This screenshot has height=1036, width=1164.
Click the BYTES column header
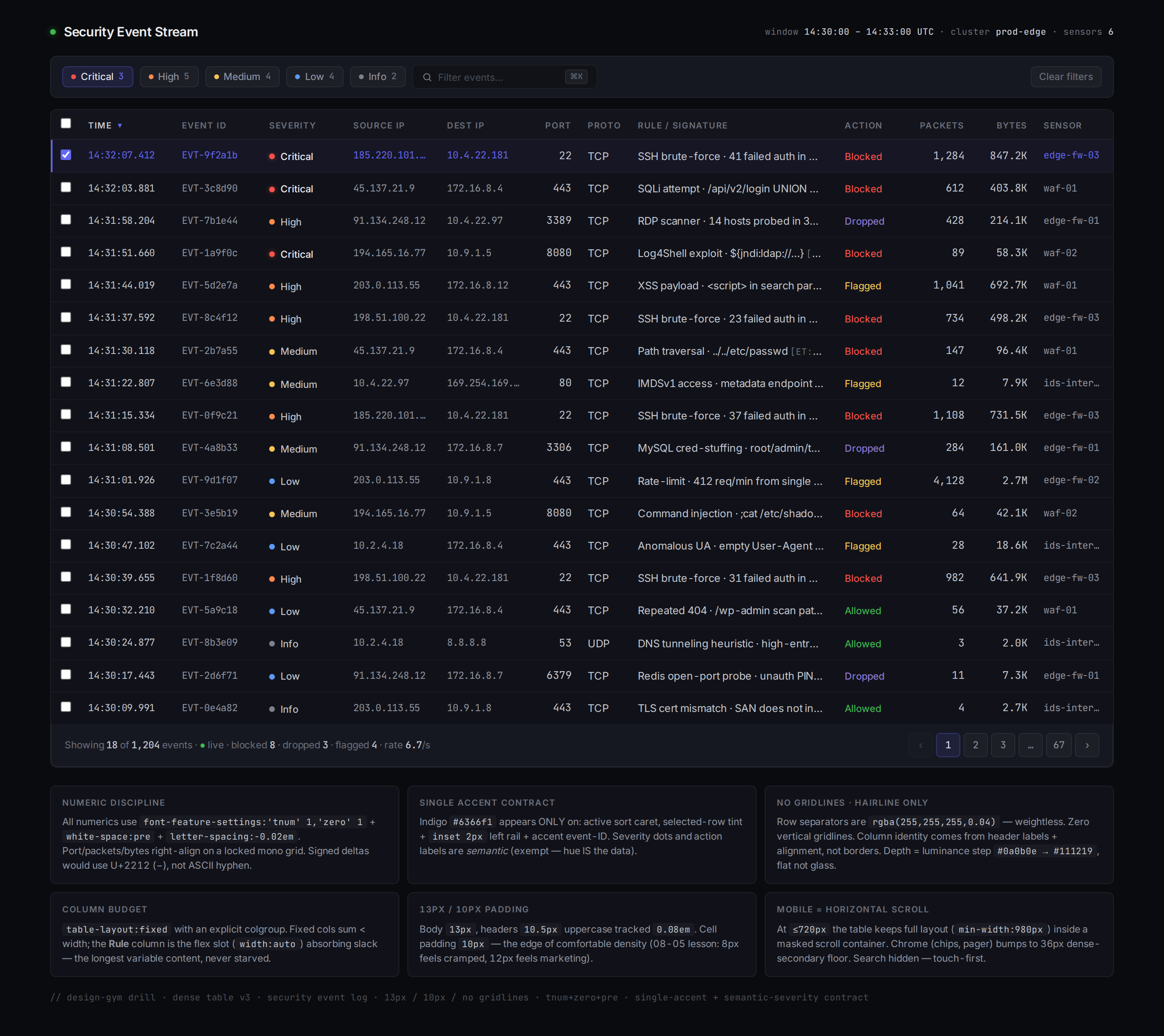tap(1011, 125)
